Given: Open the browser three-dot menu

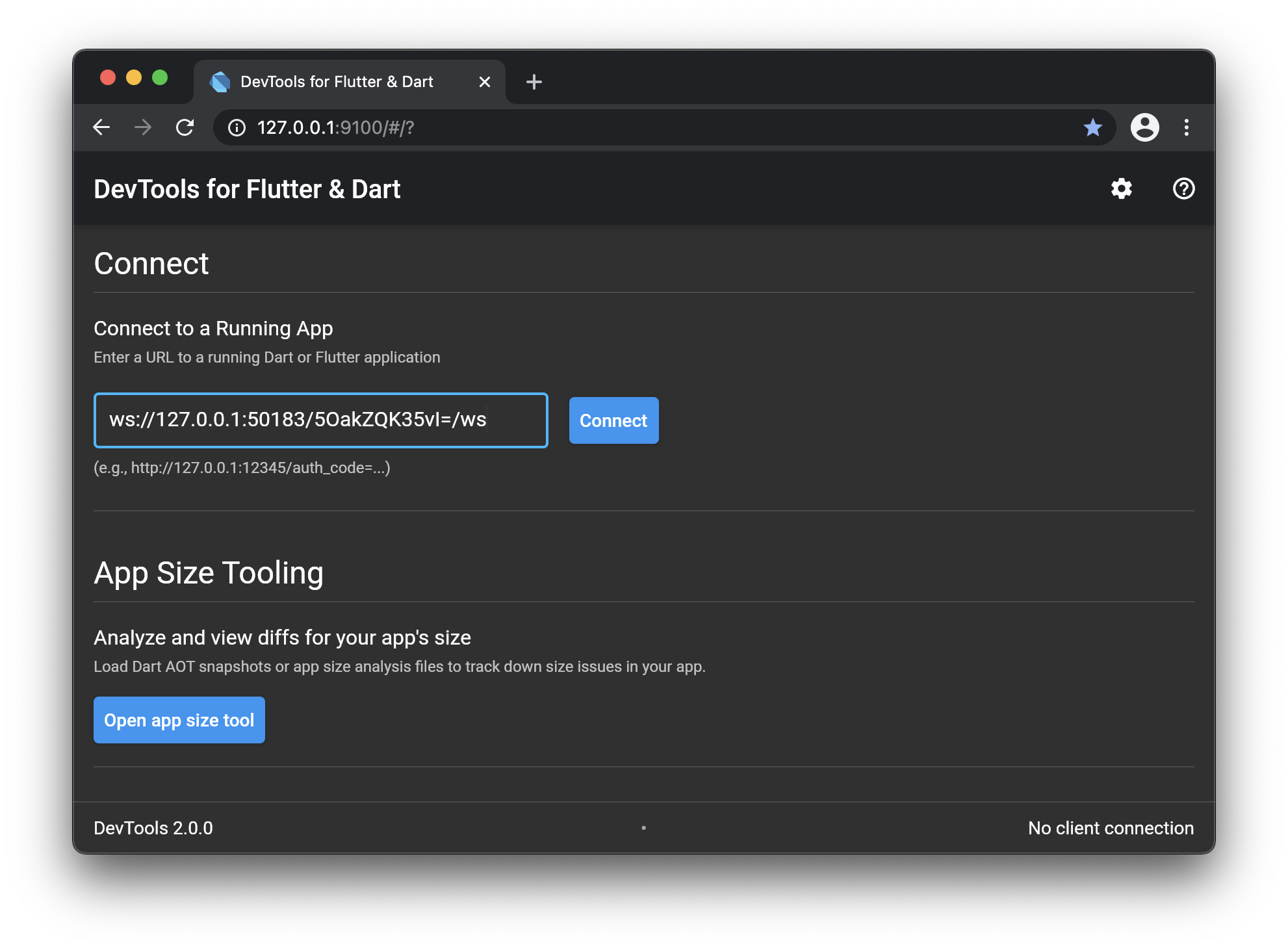Looking at the screenshot, I should tap(1186, 127).
